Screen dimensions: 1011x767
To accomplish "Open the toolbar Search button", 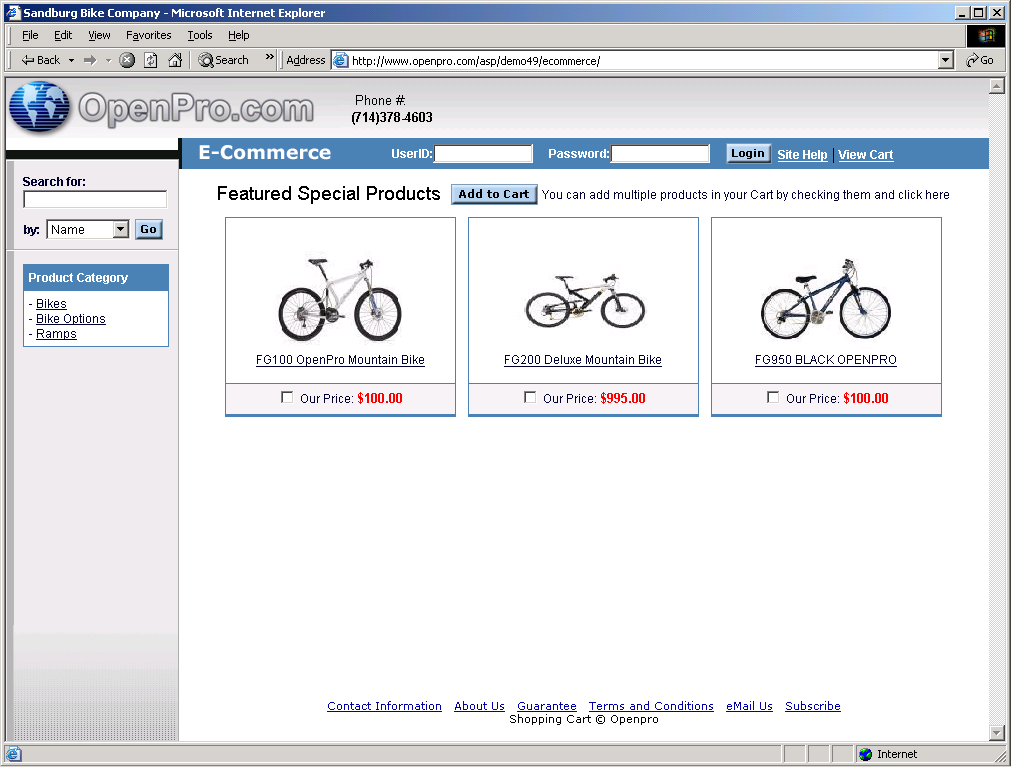I will tap(223, 60).
